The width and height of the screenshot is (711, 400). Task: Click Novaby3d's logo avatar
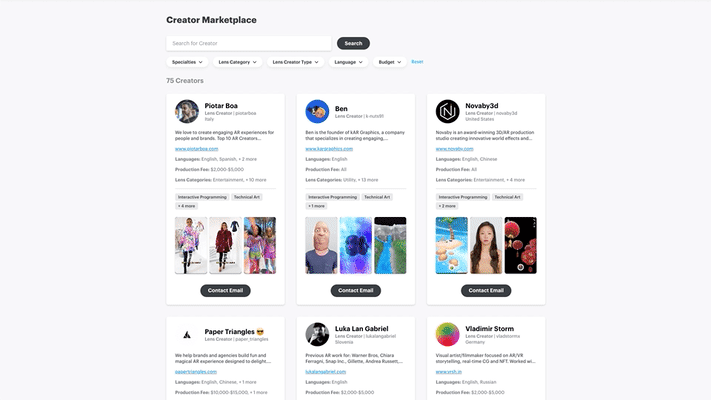click(448, 112)
